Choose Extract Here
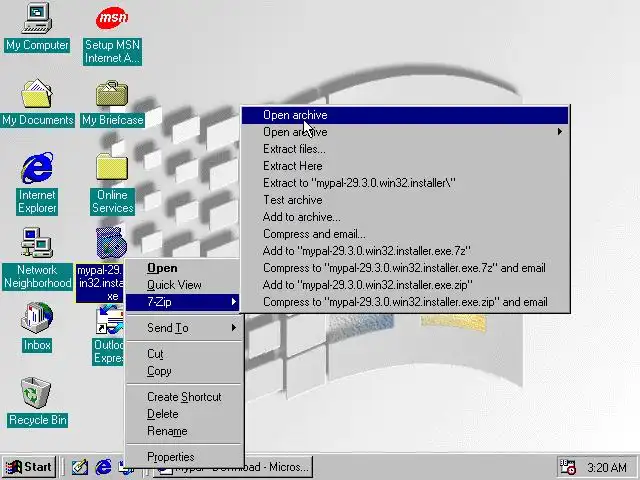 405,166
